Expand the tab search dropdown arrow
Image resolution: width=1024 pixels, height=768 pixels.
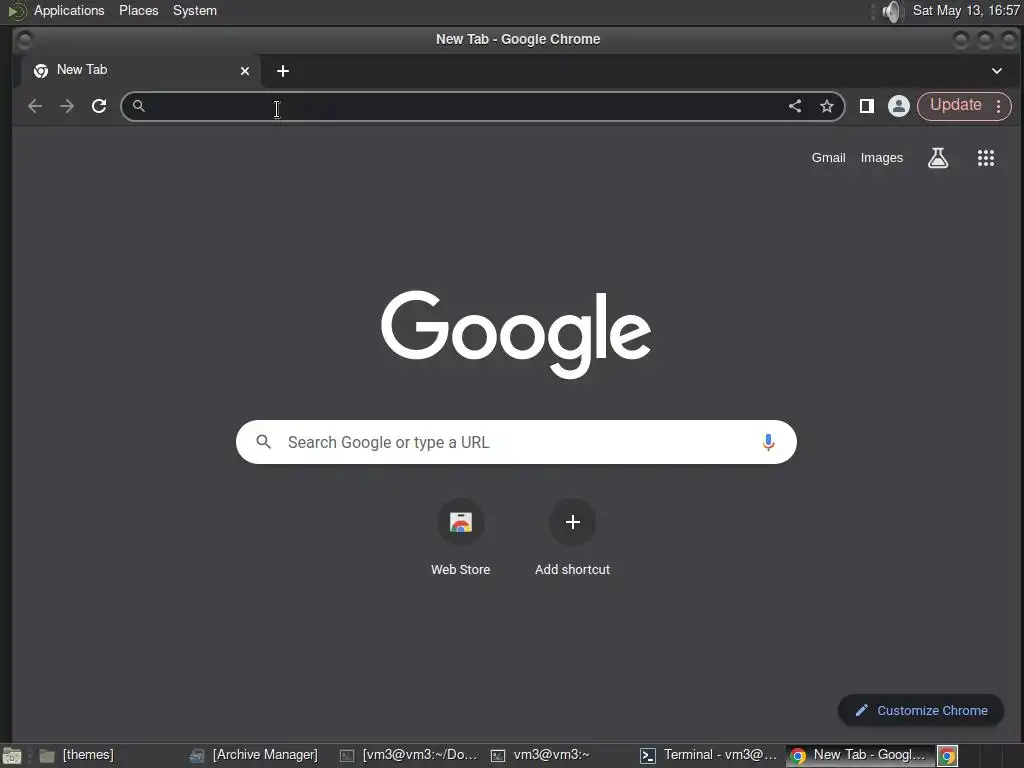point(997,71)
